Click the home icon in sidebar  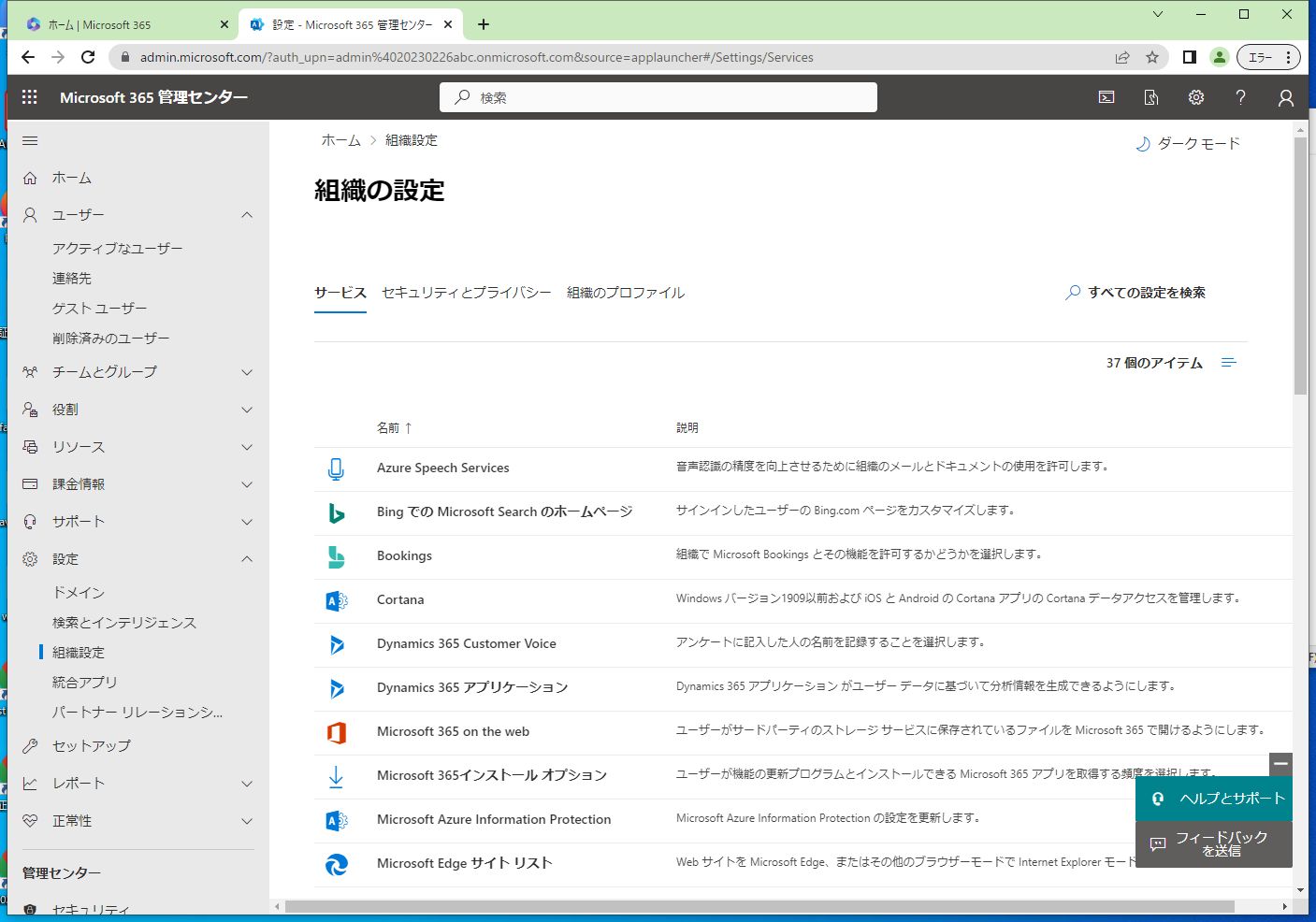(x=30, y=178)
